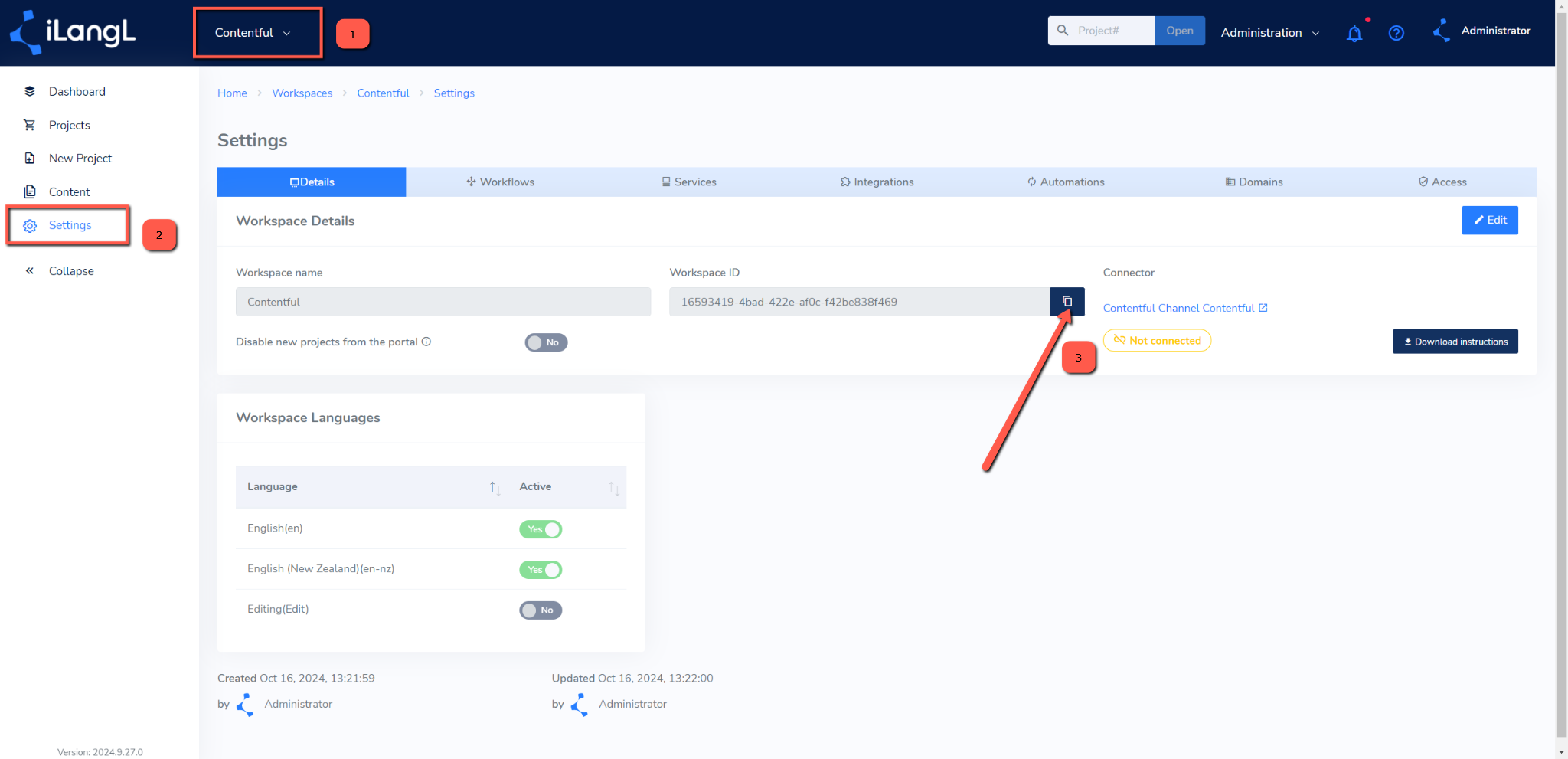
Task: Click the Home breadcrumb
Action: 232,93
